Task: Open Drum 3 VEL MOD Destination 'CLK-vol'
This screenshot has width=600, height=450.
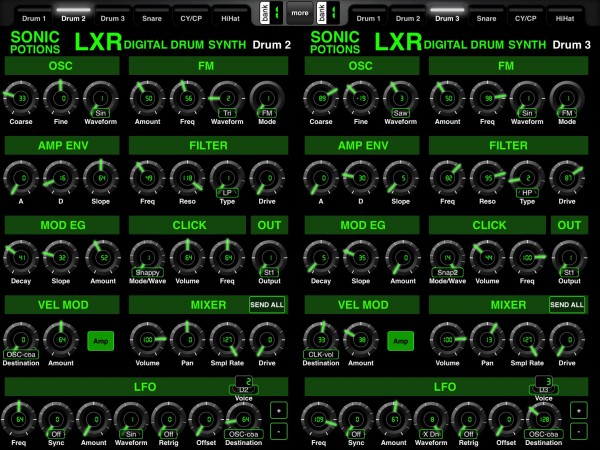Action: click(321, 354)
